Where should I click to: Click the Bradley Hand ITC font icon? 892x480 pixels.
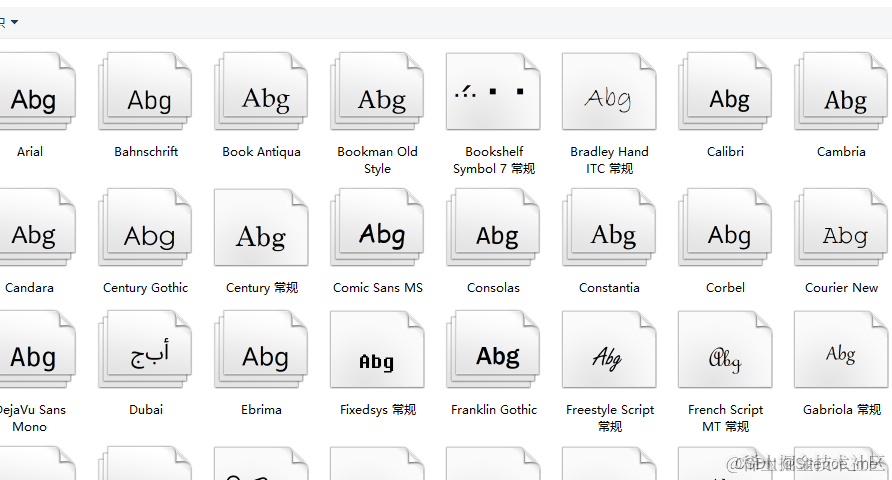point(609,91)
